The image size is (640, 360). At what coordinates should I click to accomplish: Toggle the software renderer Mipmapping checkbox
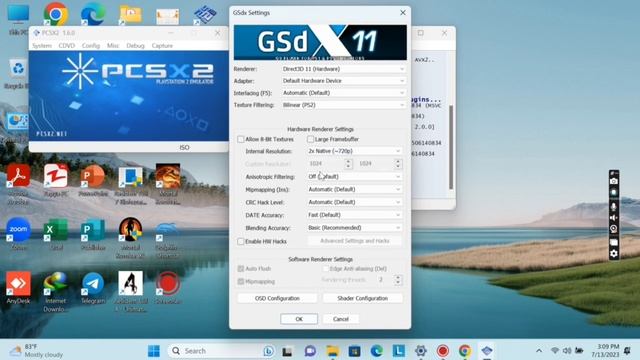(x=241, y=282)
